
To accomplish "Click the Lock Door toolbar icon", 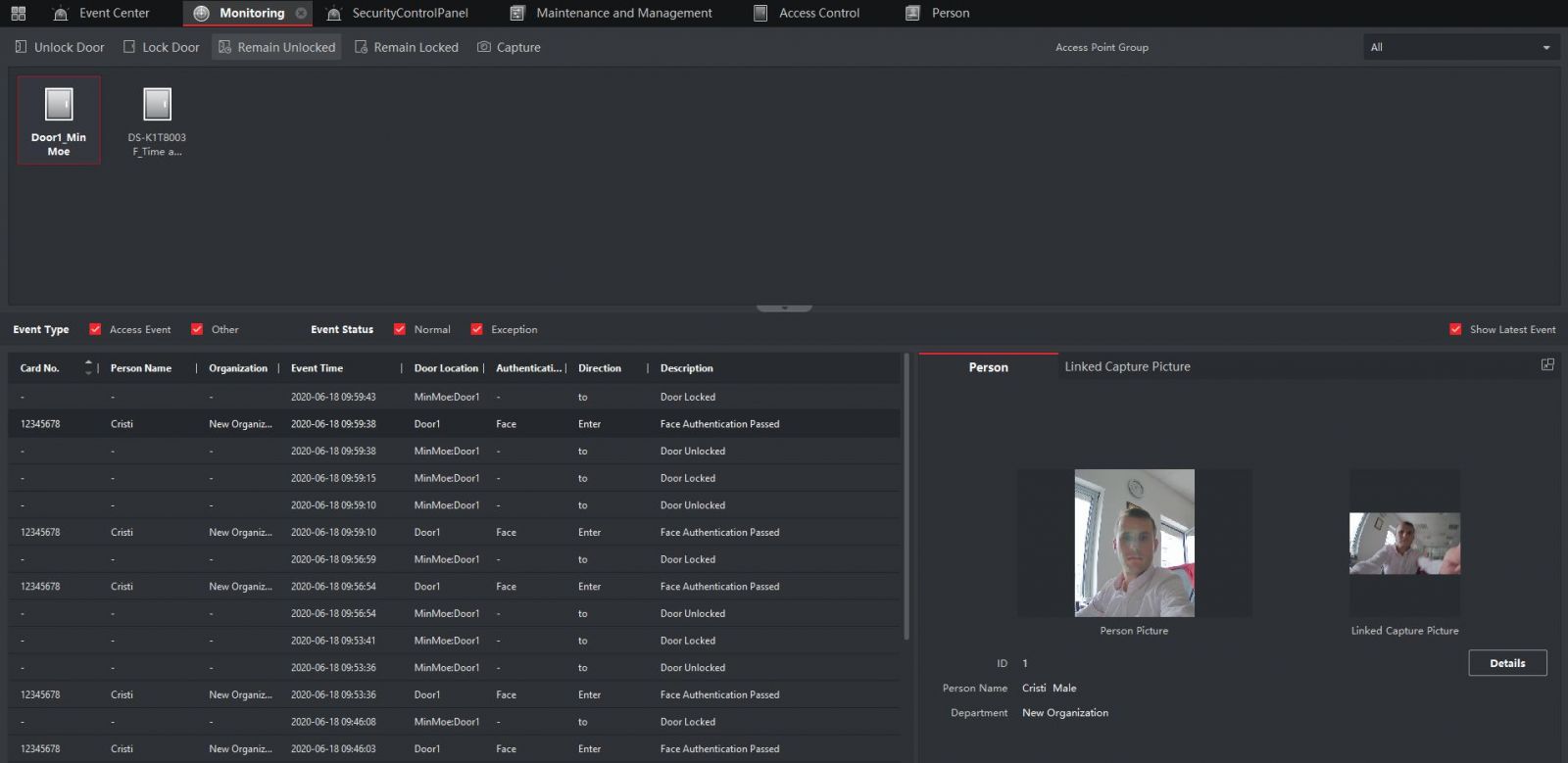I will pyautogui.click(x=128, y=47).
